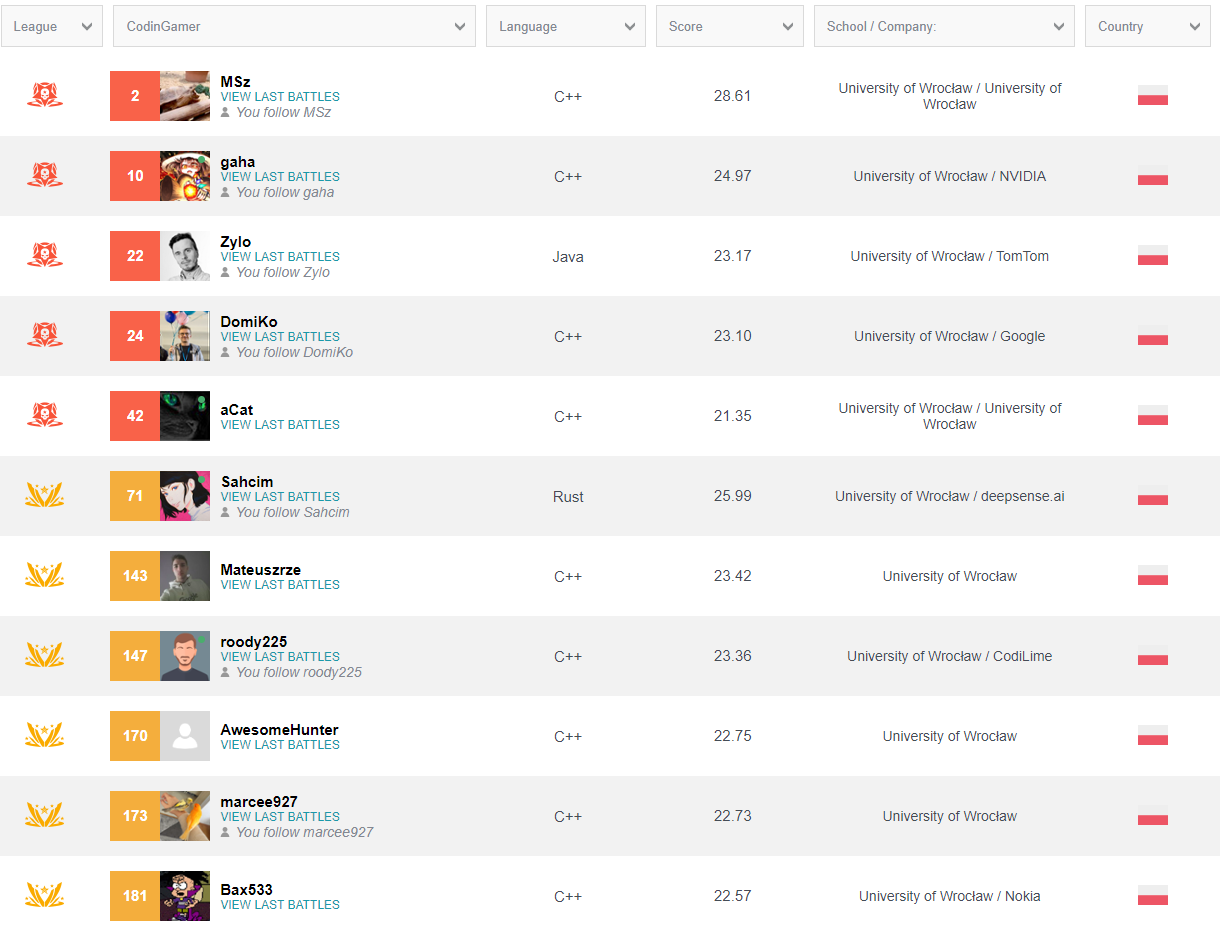Open the Country filter dropdown
Image resolution: width=1220 pixels, height=930 pixels.
(1147, 27)
